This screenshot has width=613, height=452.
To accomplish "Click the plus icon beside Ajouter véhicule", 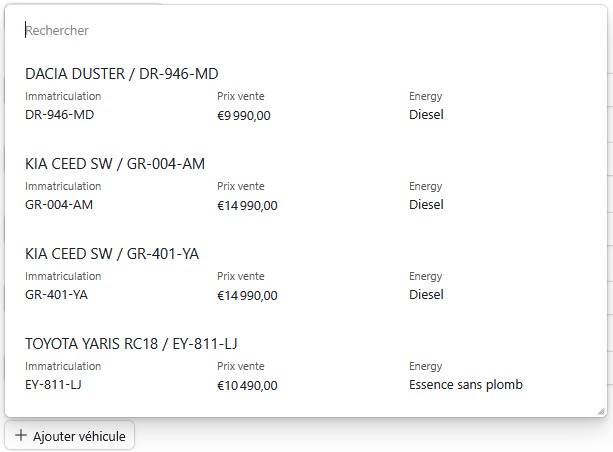I will coord(21,436).
